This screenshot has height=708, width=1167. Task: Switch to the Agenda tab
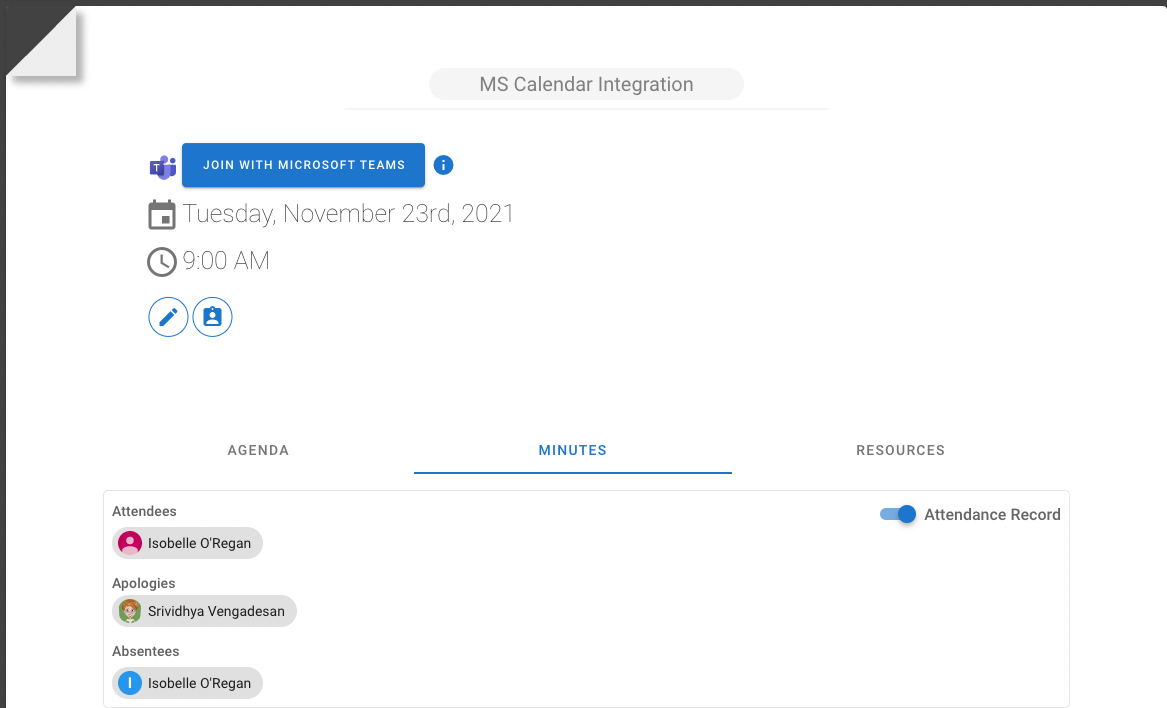click(x=258, y=450)
